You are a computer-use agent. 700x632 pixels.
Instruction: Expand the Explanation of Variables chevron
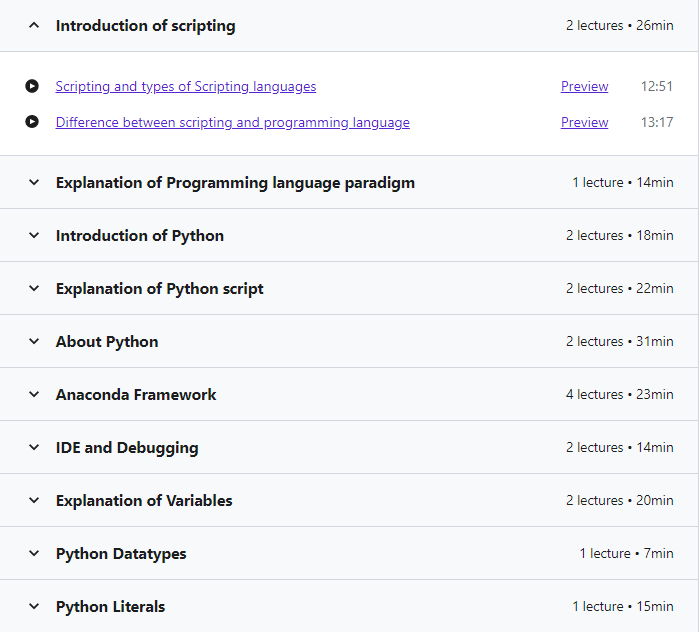point(34,501)
